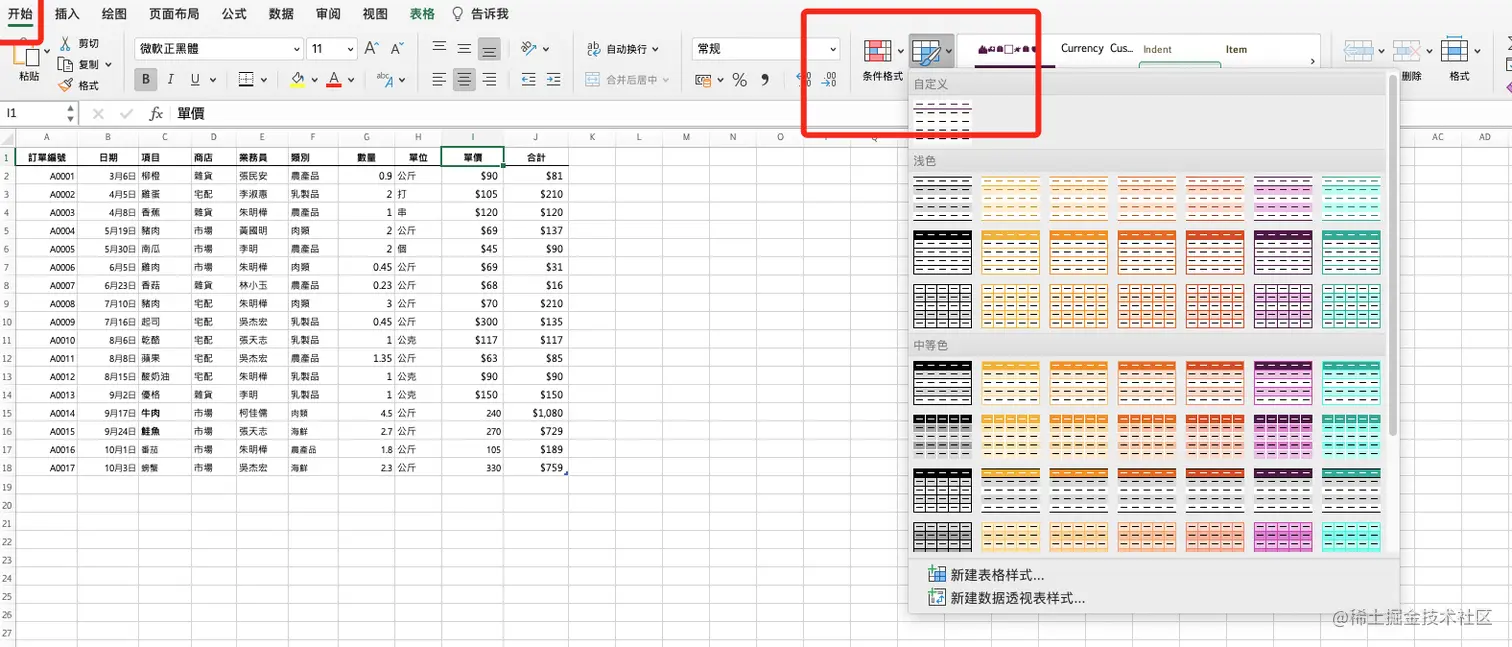This screenshot has width=1512, height=647.
Task: Click the Format Painter brush icon
Action: point(66,85)
